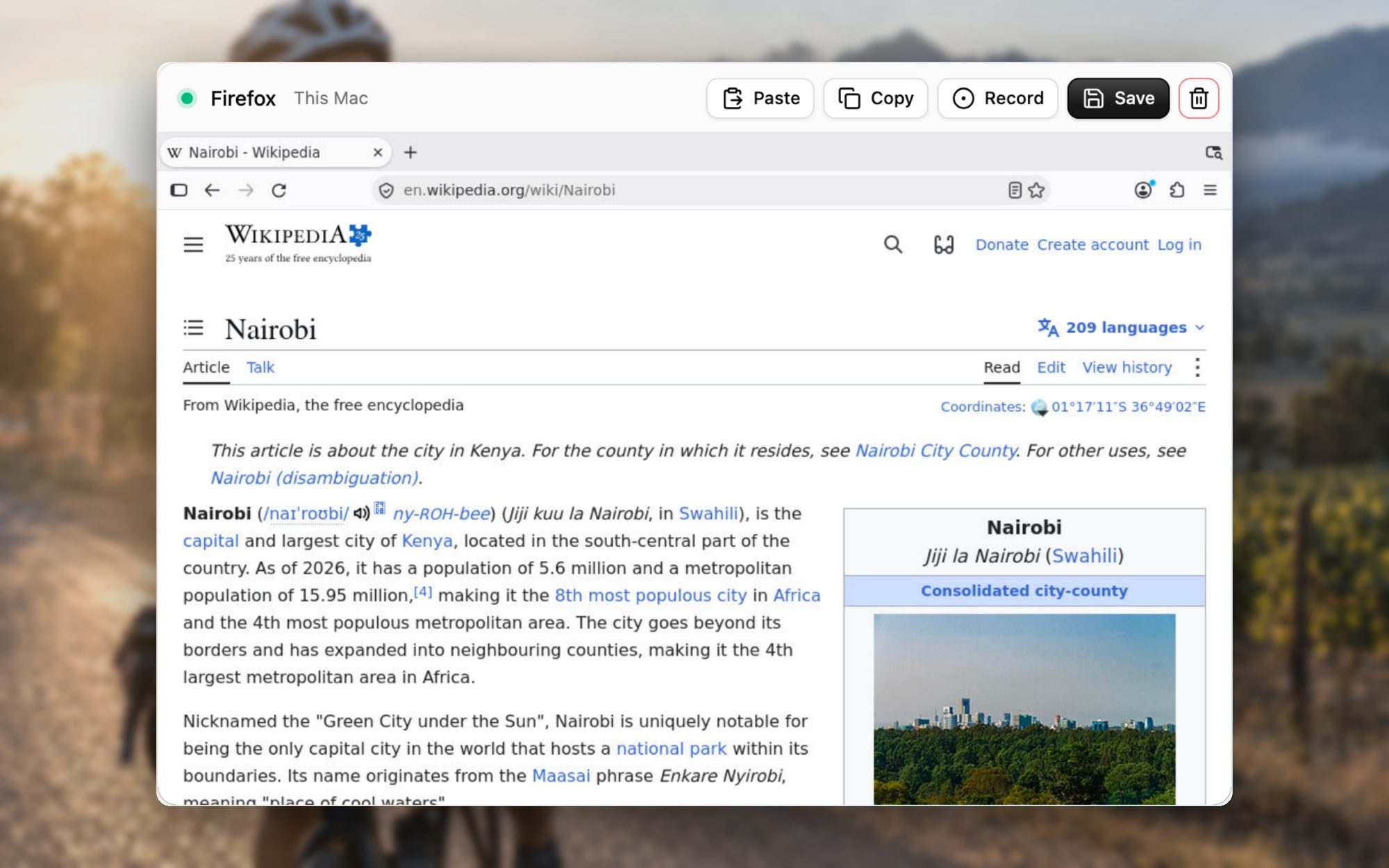Image resolution: width=1389 pixels, height=868 pixels.
Task: Open Wikipedia main menu hamburger
Action: [193, 244]
